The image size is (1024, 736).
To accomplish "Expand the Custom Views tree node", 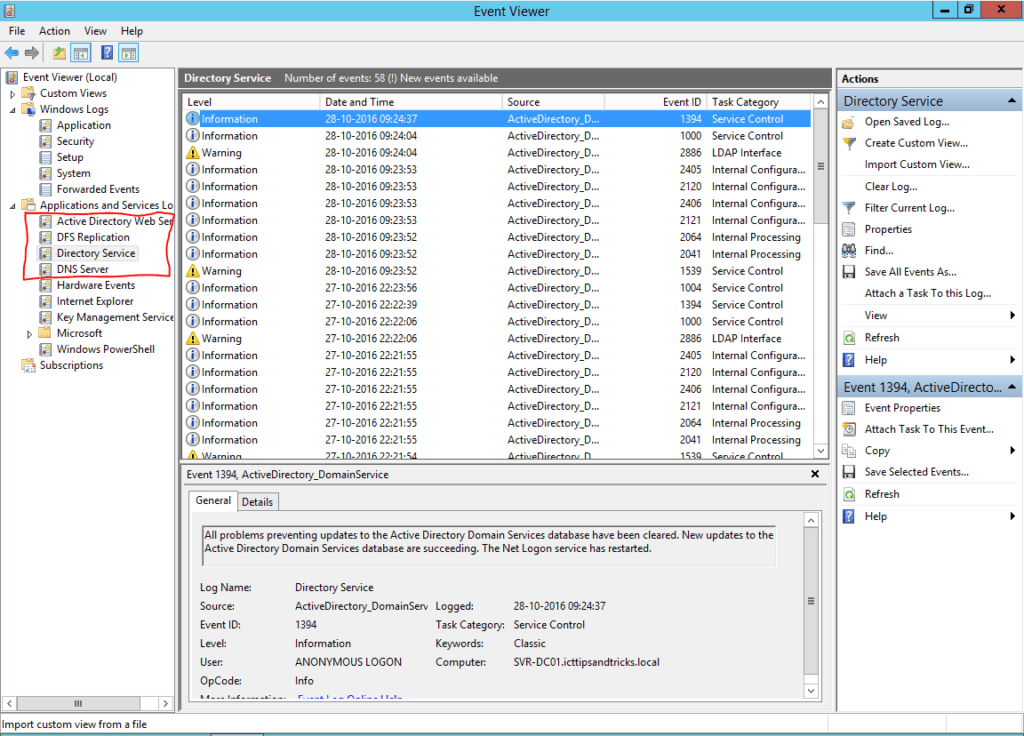I will [13, 93].
